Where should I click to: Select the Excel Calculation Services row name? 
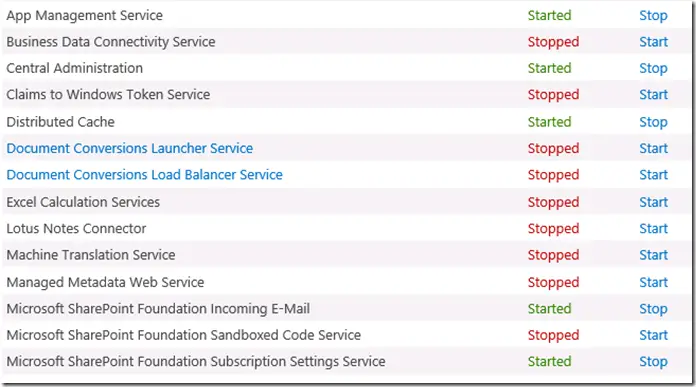pyautogui.click(x=83, y=202)
